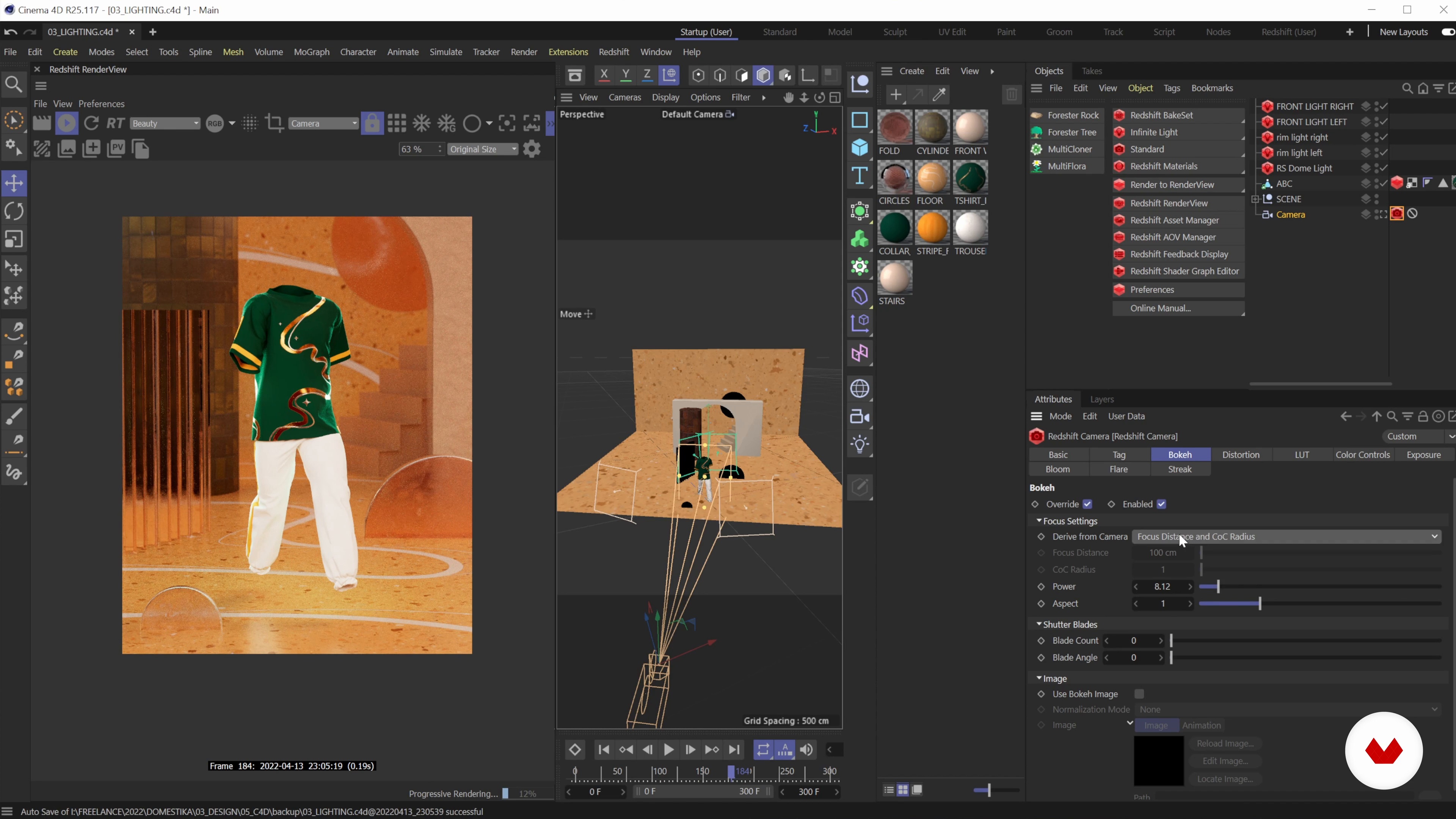Collapse Image section
Screen dimensions: 1456x819
[x=1039, y=678]
